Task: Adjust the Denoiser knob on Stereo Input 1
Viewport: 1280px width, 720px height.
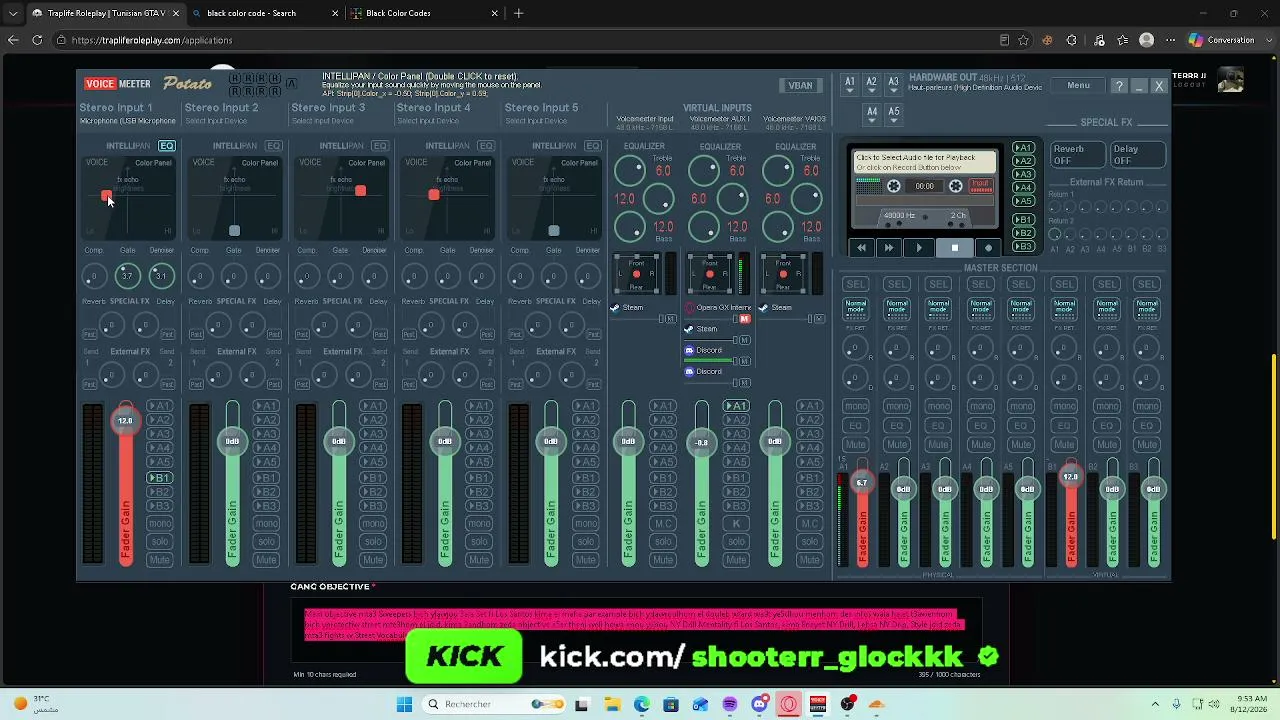Action: (x=161, y=276)
